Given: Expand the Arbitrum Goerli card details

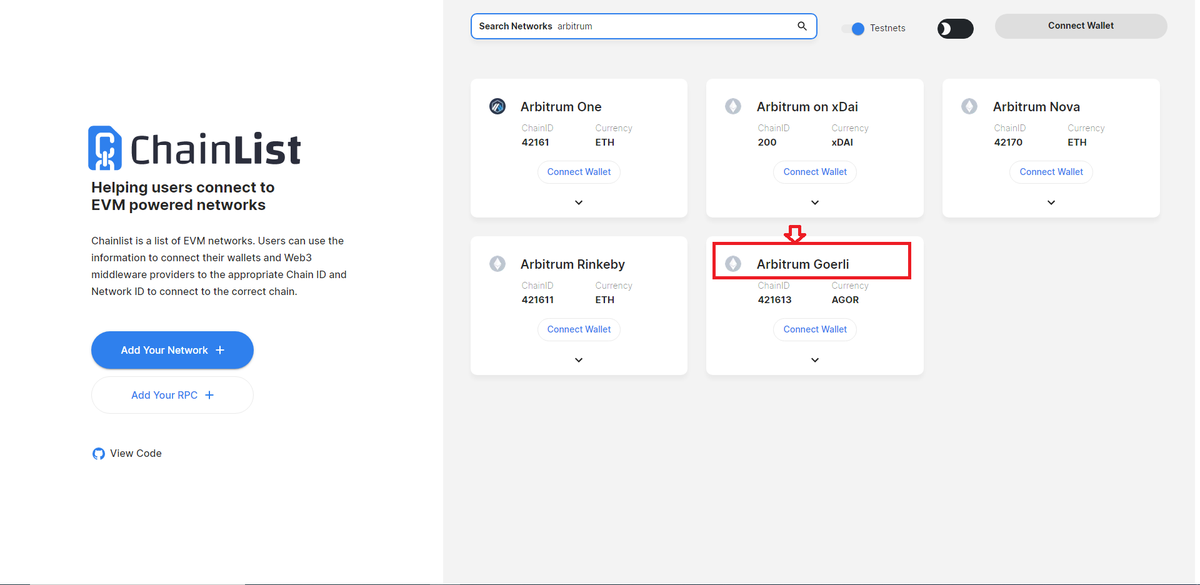Looking at the screenshot, I should [815, 360].
